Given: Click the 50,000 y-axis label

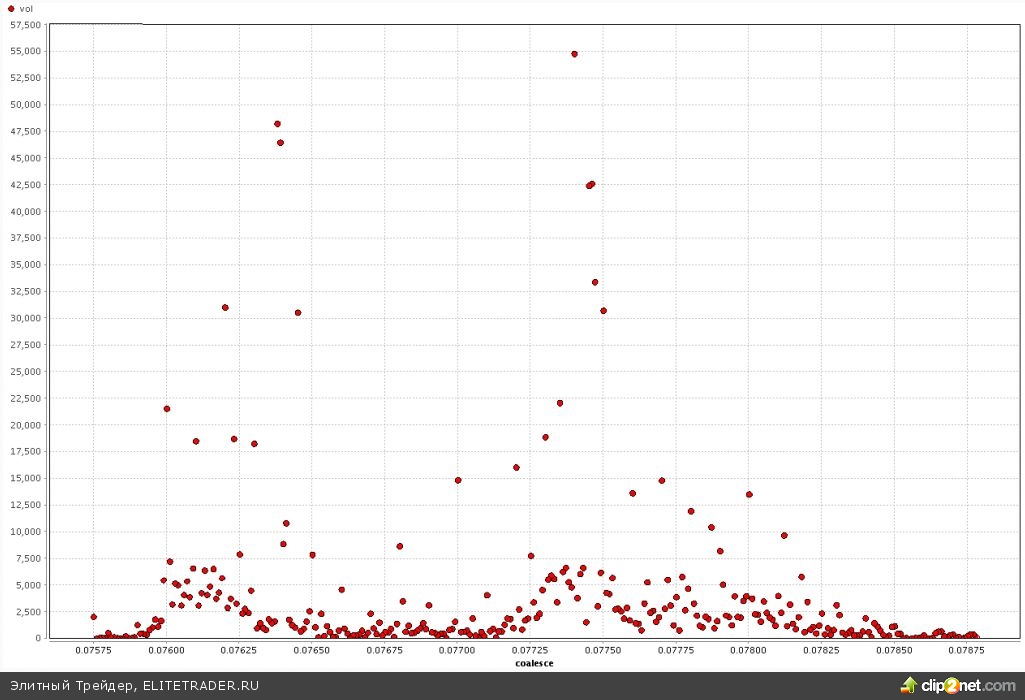Looking at the screenshot, I should 25,105.
